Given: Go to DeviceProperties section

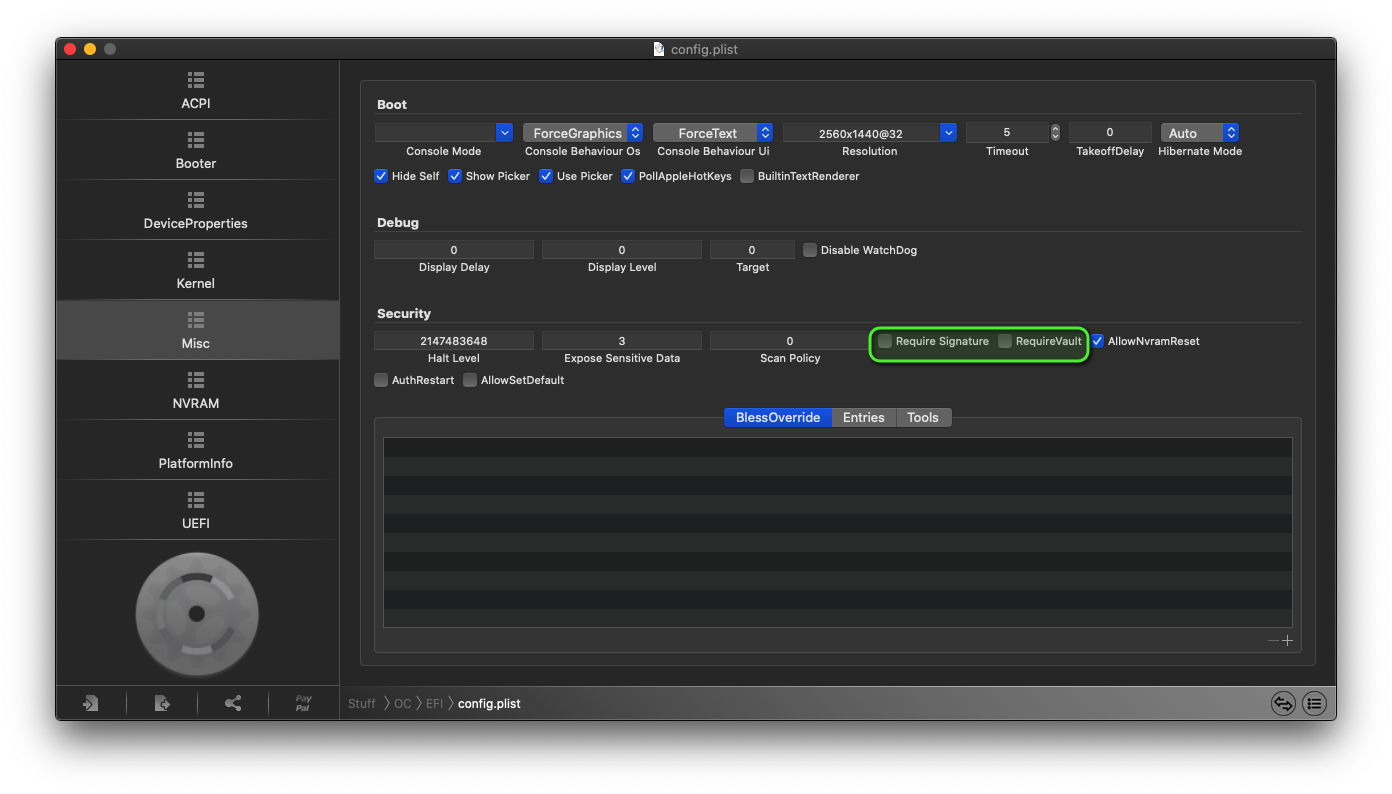Looking at the screenshot, I should tap(196, 200).
